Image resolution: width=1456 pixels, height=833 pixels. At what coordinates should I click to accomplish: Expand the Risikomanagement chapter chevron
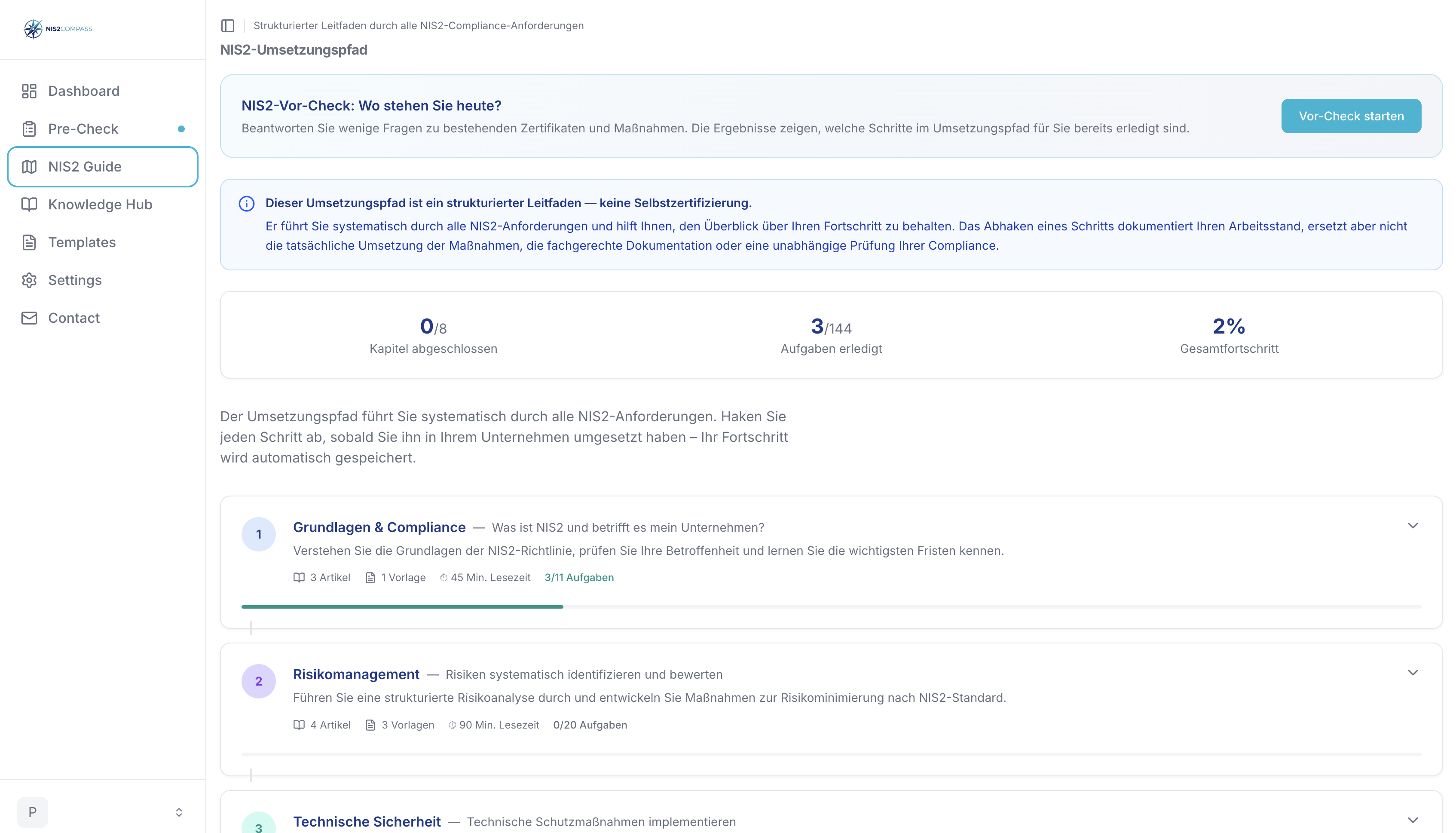coord(1412,673)
